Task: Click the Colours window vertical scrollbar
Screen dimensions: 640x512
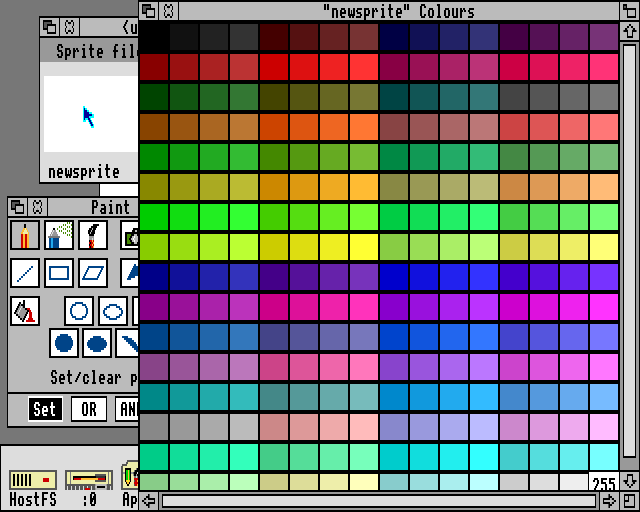Action: pyautogui.click(x=629, y=251)
